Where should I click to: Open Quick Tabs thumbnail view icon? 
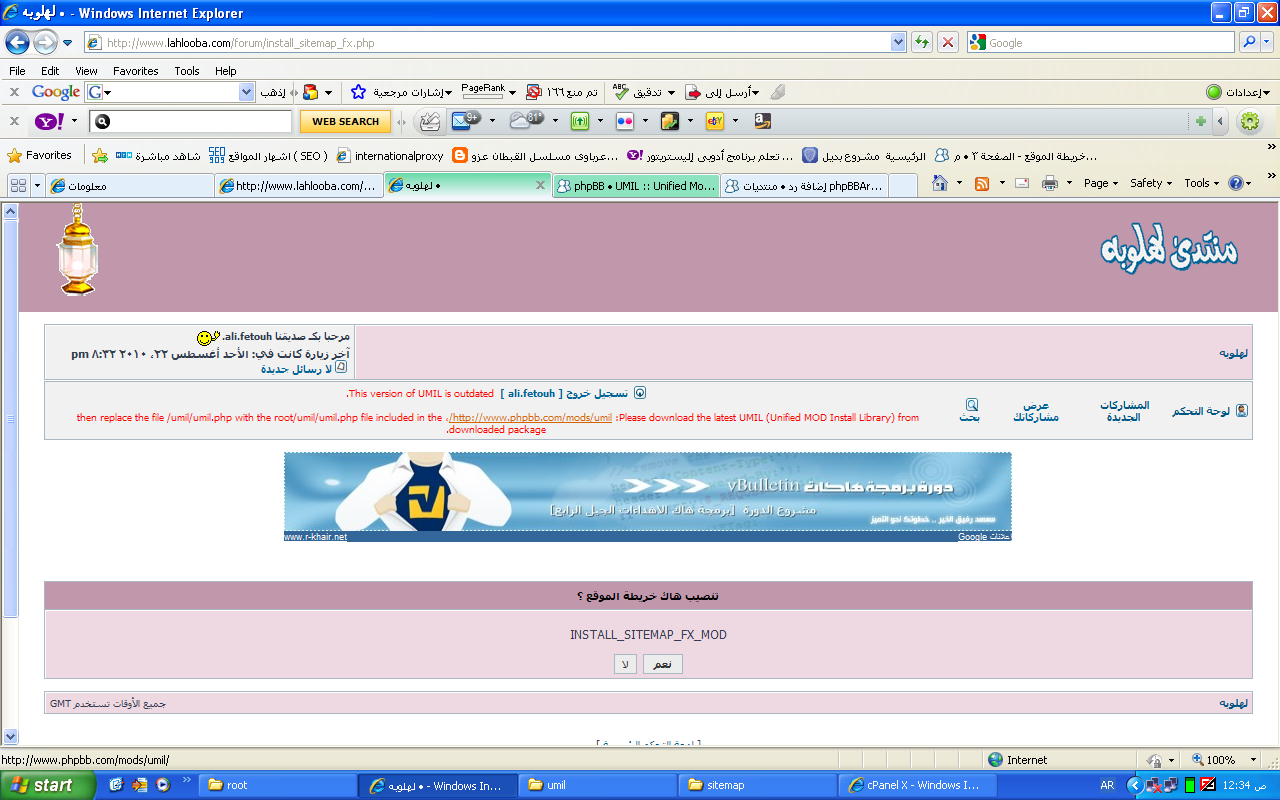point(18,186)
